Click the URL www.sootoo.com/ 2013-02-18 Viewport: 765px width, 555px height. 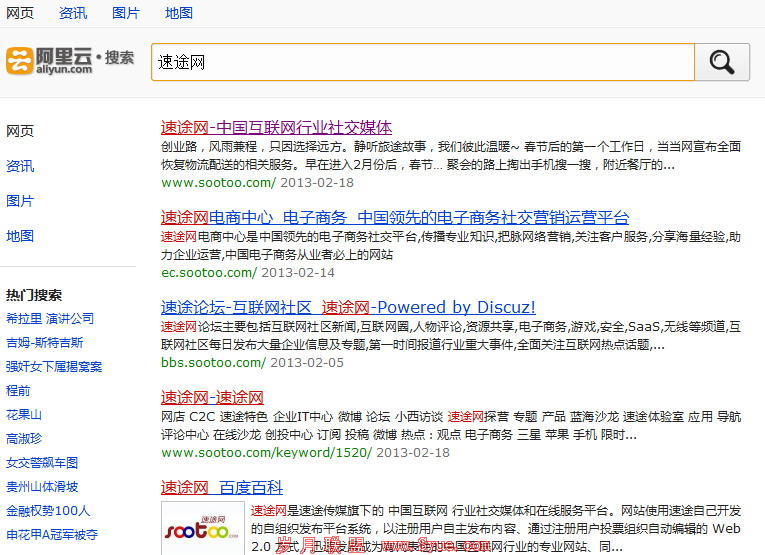[x=257, y=182]
